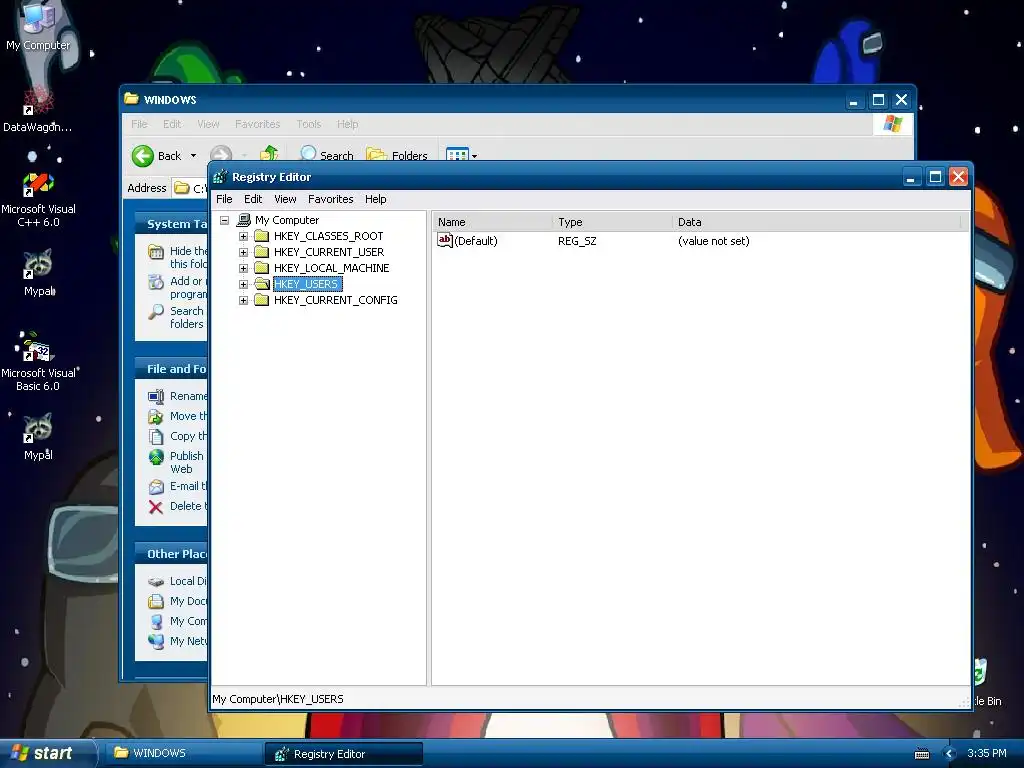The width and height of the screenshot is (1024, 768).
Task: Select the HKEY_LOCAL_MACHINE tree label
Action: click(x=331, y=268)
